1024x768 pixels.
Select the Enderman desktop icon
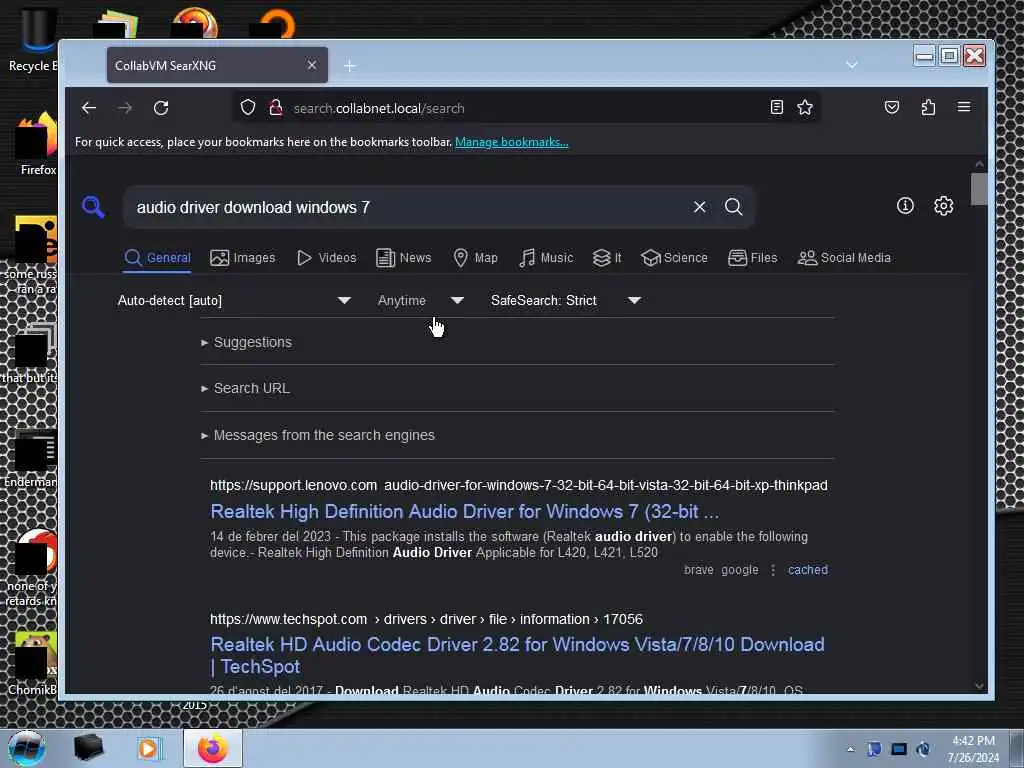(x=31, y=459)
